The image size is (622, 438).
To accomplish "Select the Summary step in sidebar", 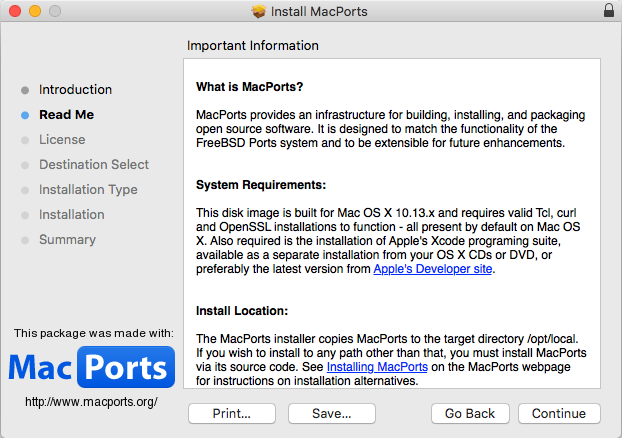I will (67, 239).
